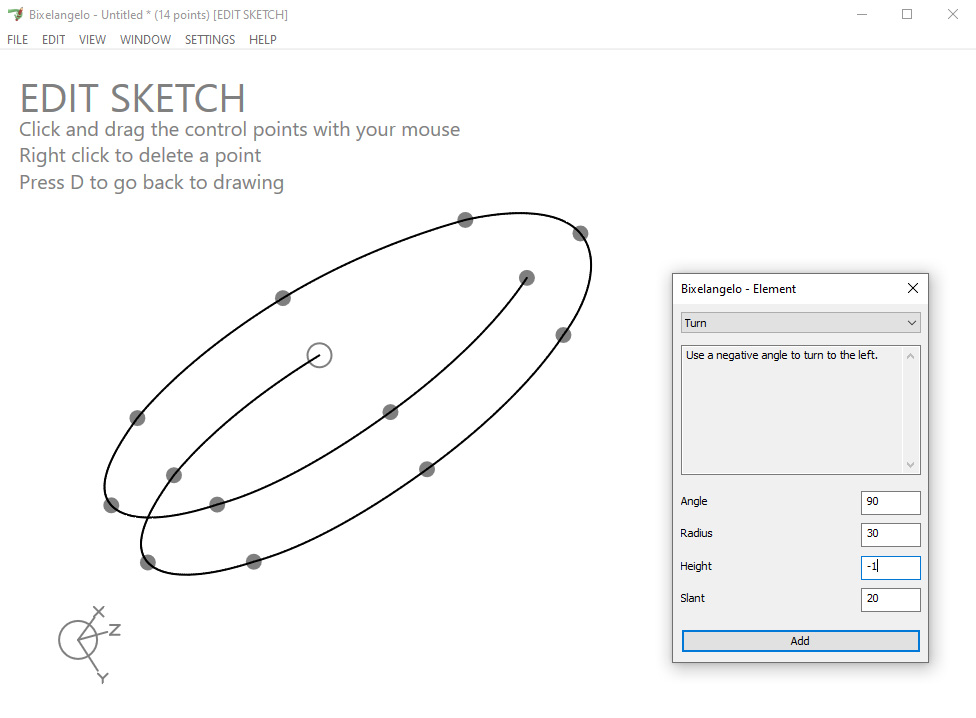976x718 pixels.
Task: Click the description box scroll up arrow
Action: [x=911, y=356]
